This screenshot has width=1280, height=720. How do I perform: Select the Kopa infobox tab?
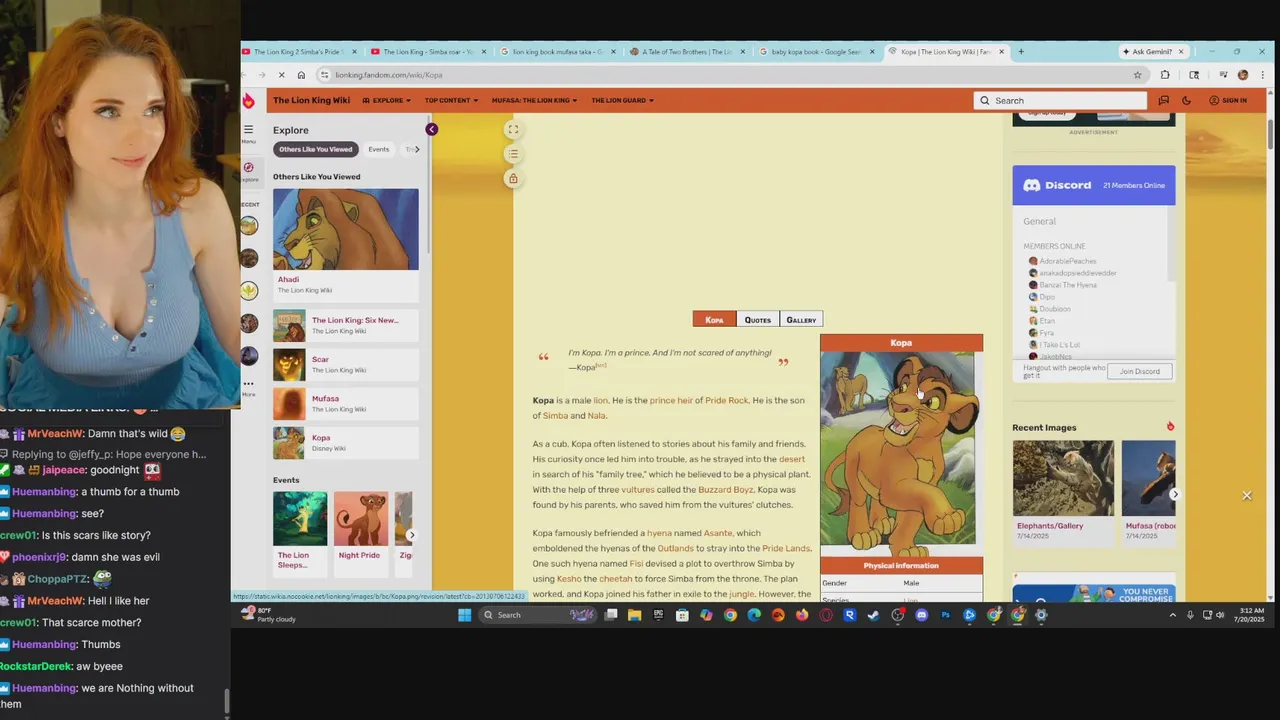click(x=714, y=319)
